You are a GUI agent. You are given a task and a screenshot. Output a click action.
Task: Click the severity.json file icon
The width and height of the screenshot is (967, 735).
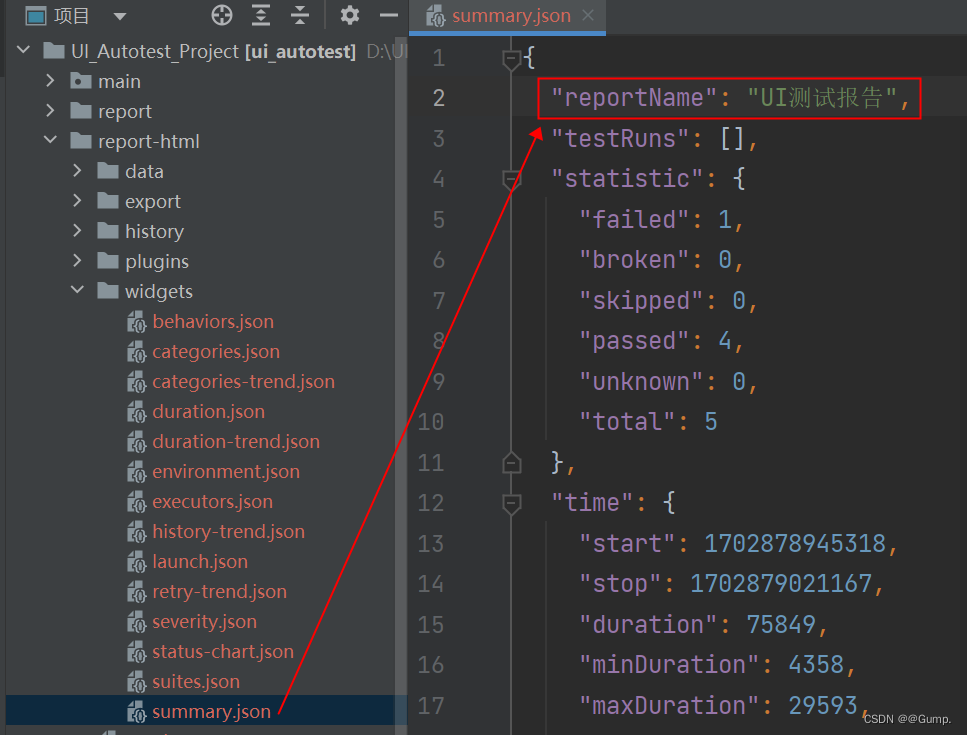[x=136, y=622]
